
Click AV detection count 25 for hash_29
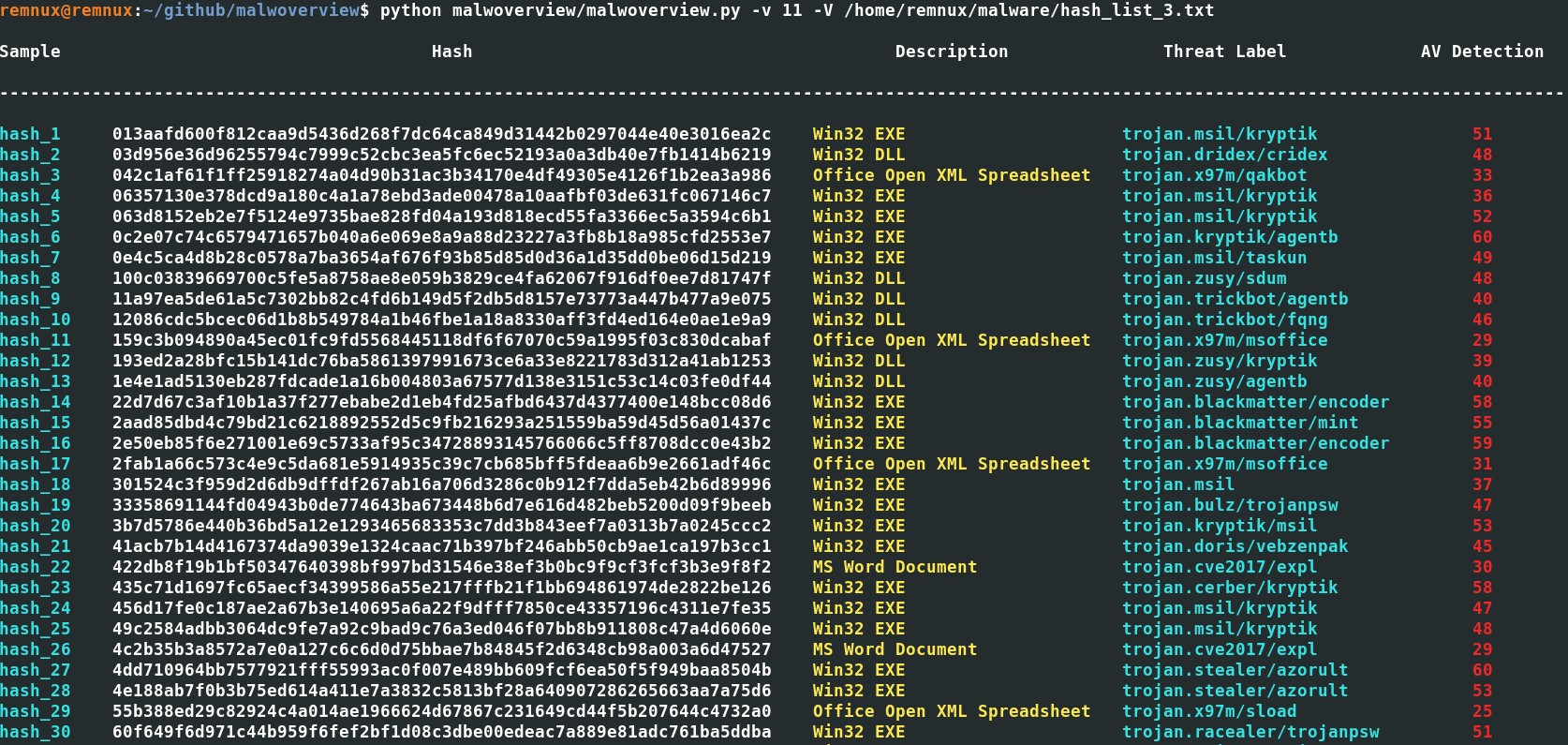(1482, 711)
